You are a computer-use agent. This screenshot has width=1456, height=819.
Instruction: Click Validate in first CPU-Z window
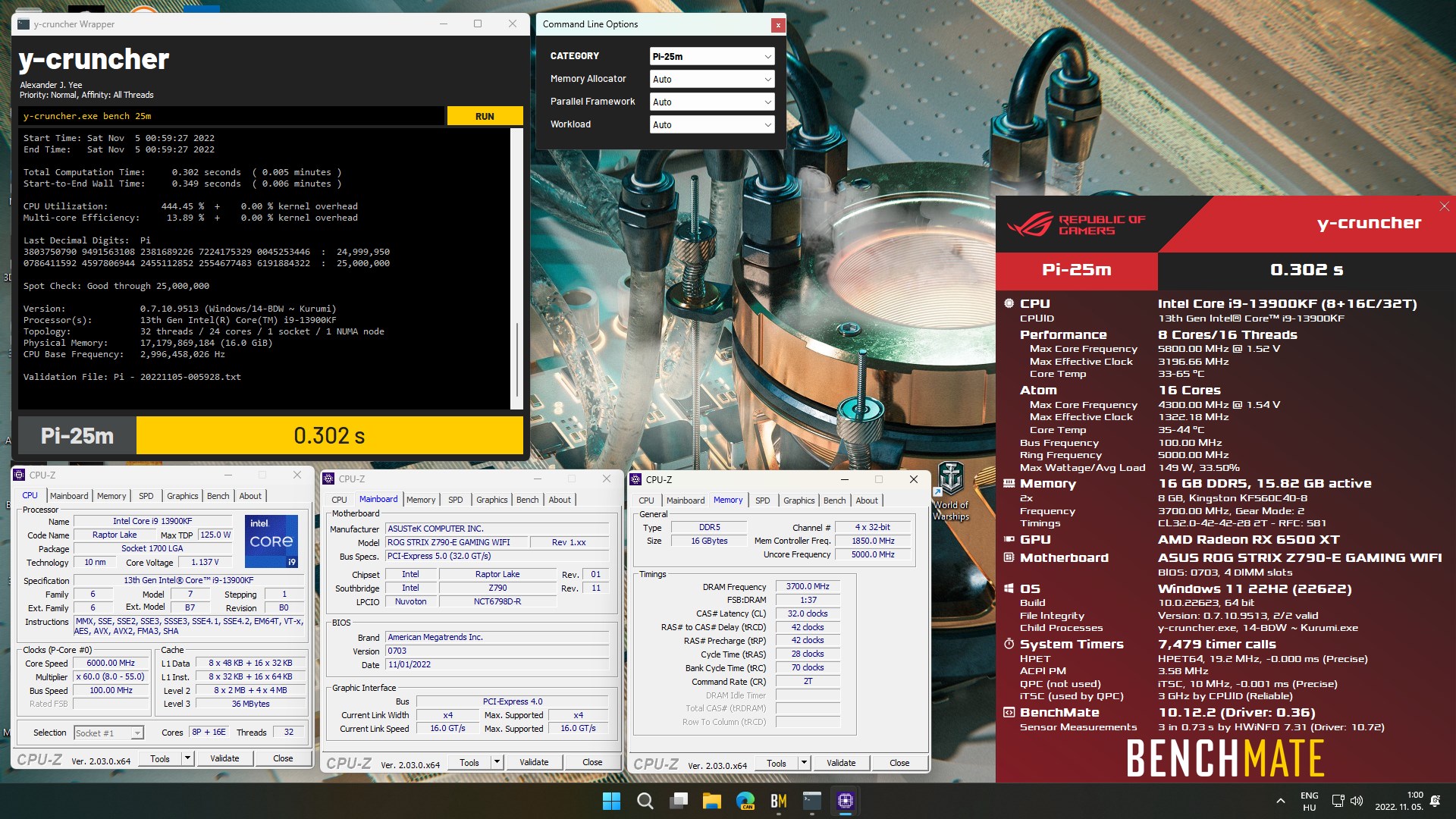(224, 758)
